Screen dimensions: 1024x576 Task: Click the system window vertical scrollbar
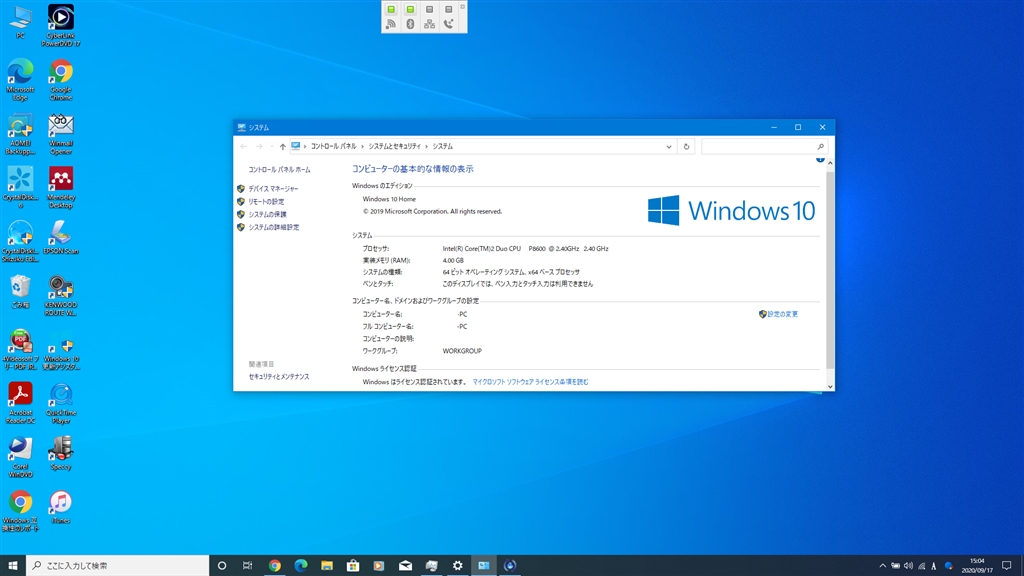(x=829, y=270)
